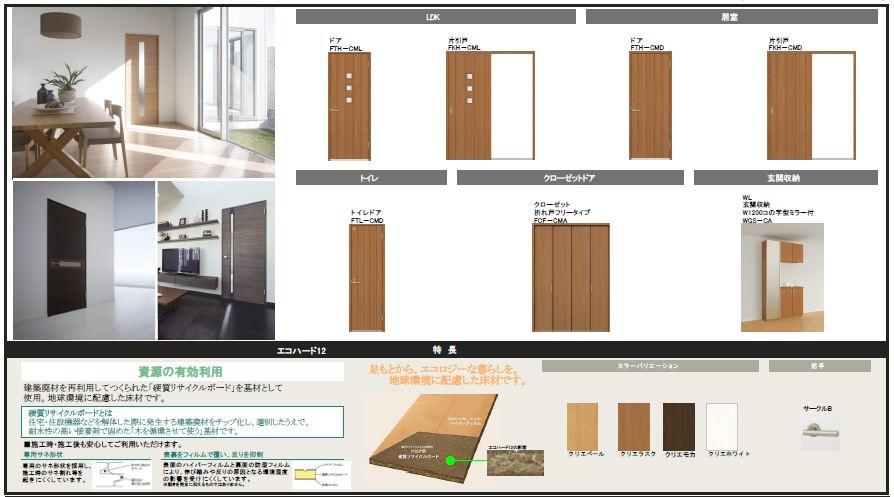894x497 pixels.
Task: Click the WGS-CA entrance storage photo
Action: click(782, 278)
